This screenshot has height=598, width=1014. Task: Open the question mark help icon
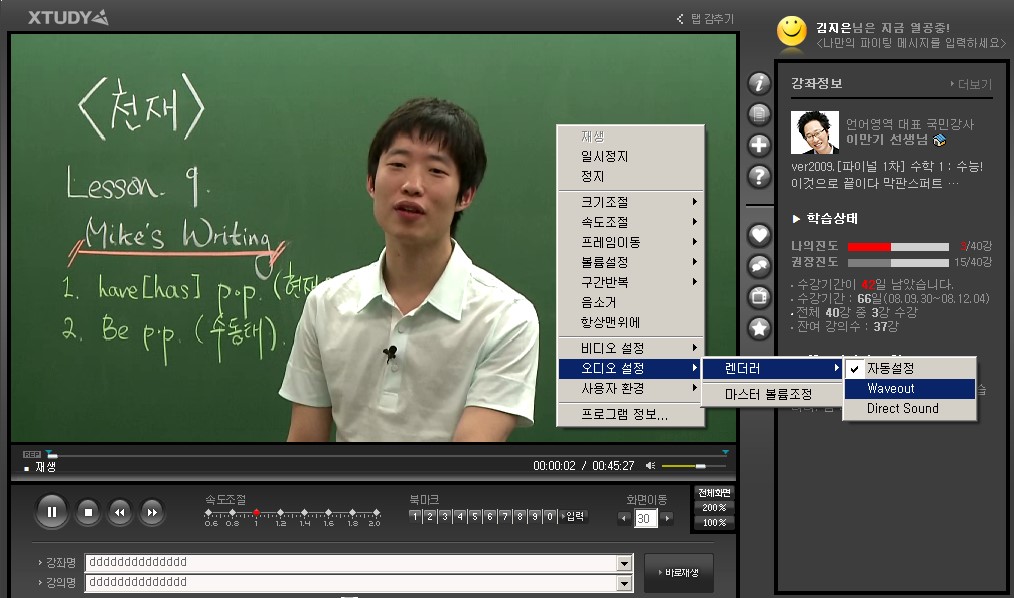(x=759, y=177)
